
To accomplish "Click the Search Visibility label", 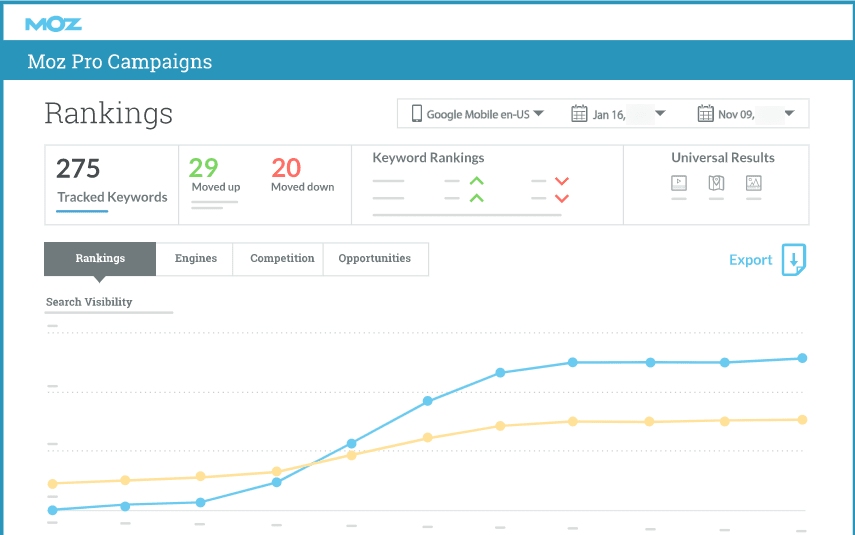I will pyautogui.click(x=89, y=302).
